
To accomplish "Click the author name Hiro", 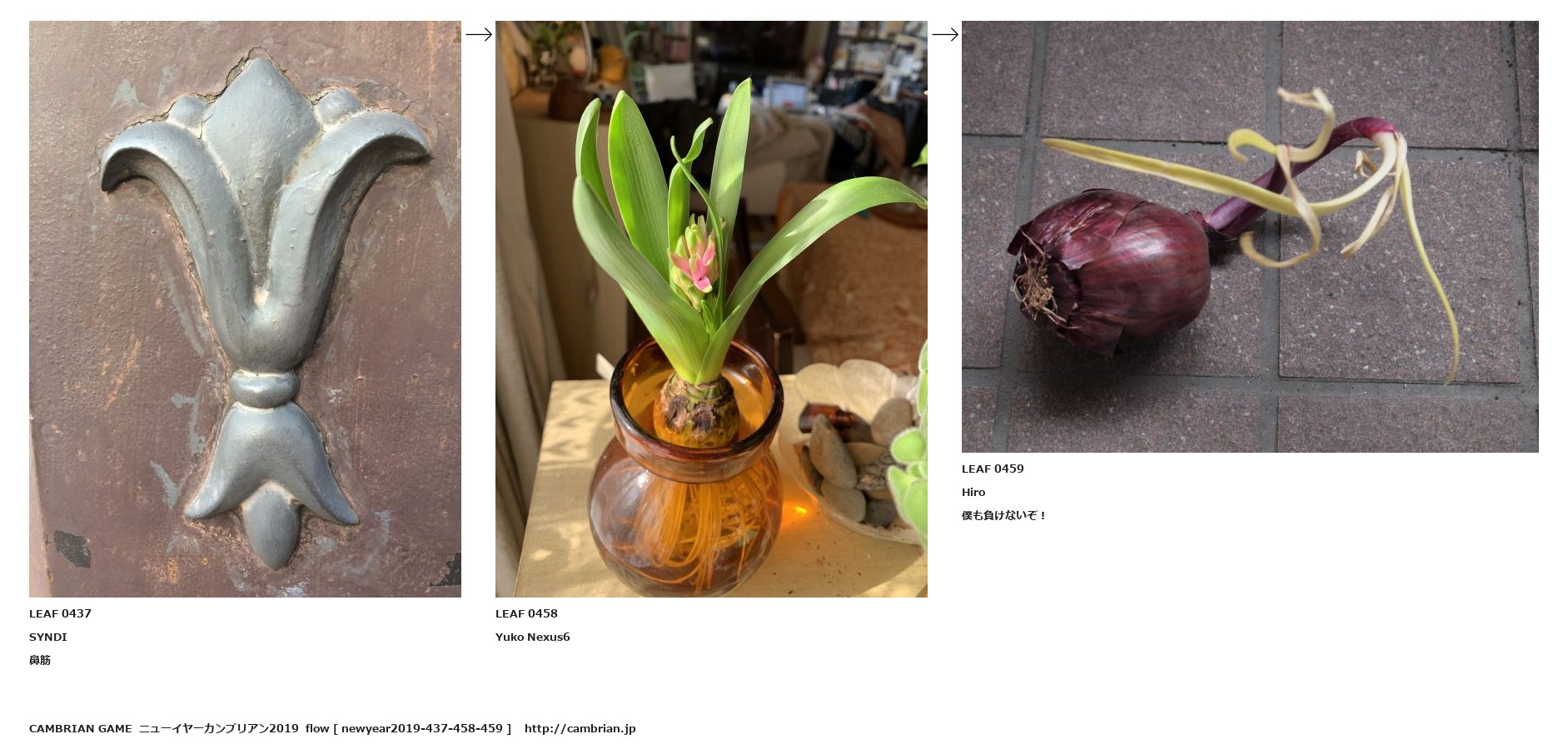I will coord(973,492).
